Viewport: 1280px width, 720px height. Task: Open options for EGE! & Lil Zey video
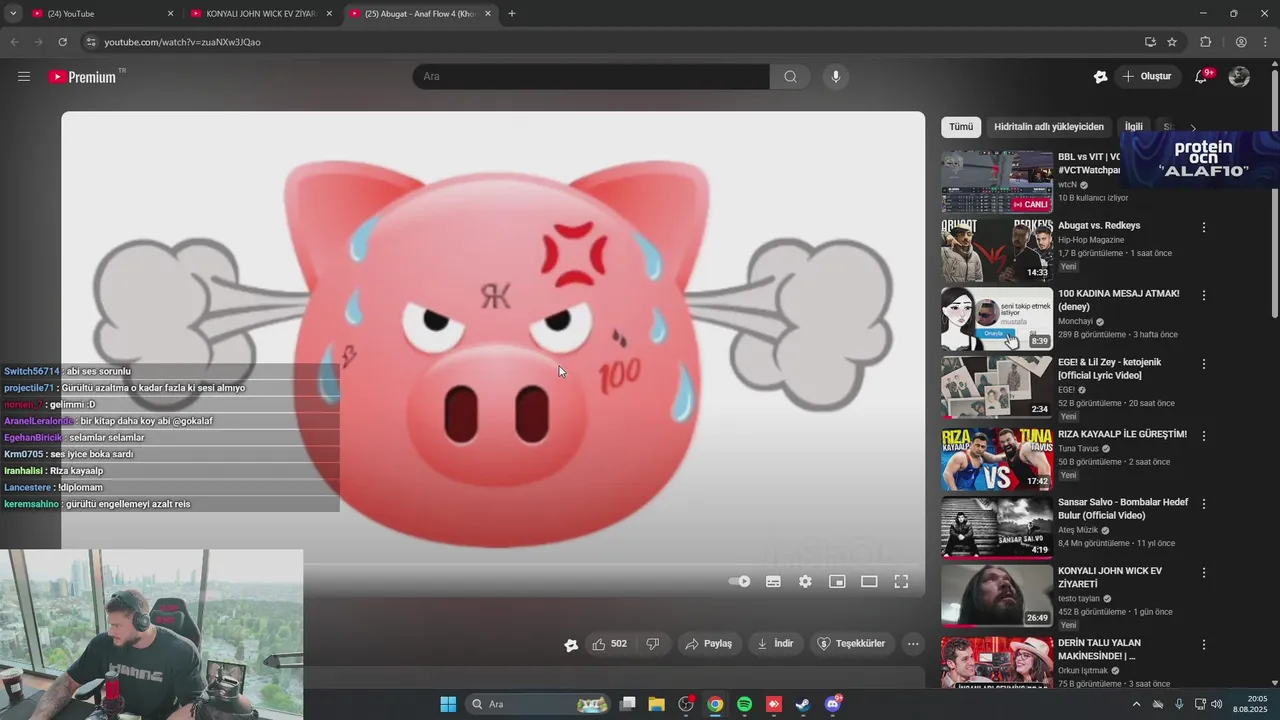coord(1204,364)
